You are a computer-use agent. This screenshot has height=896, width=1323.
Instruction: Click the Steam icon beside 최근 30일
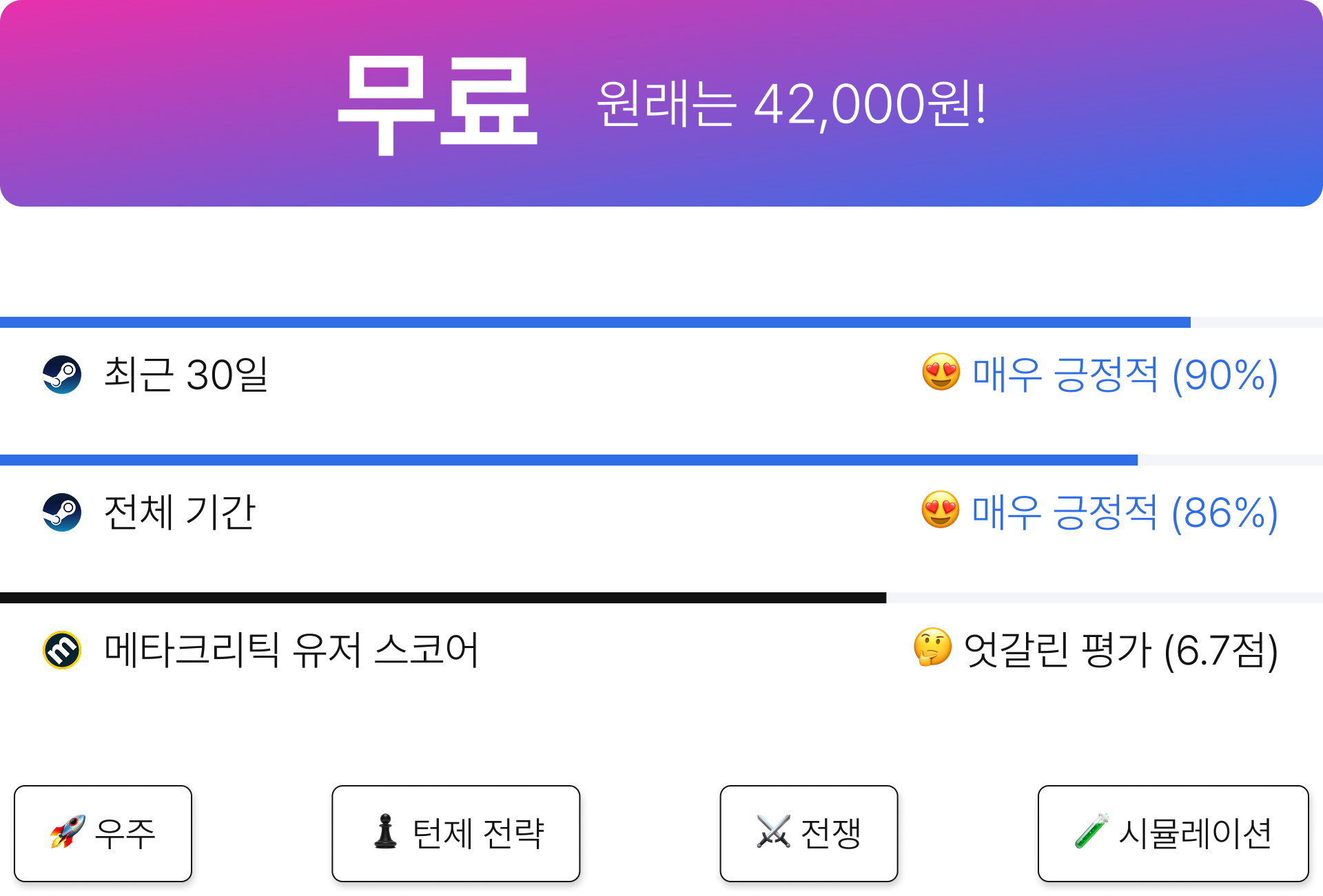tap(62, 375)
